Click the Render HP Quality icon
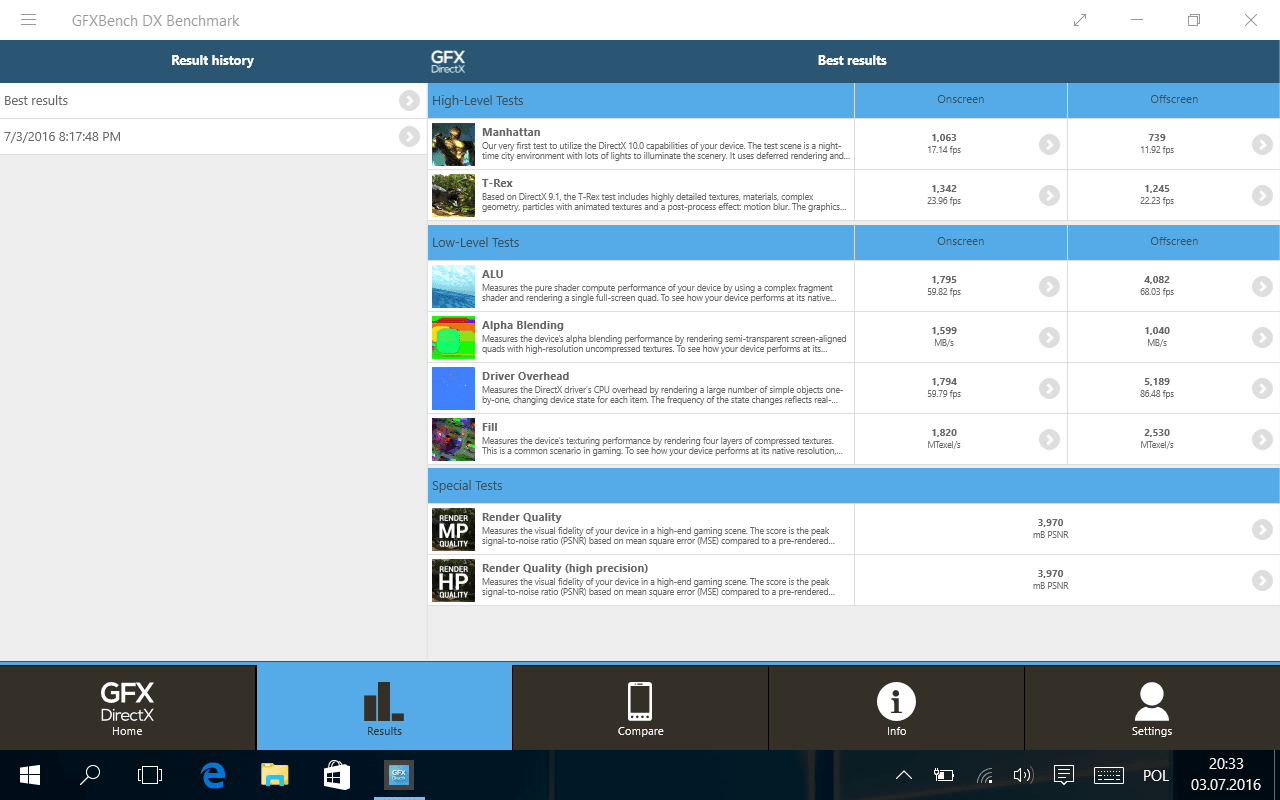Screen dimensions: 1280x800 coord(453,580)
